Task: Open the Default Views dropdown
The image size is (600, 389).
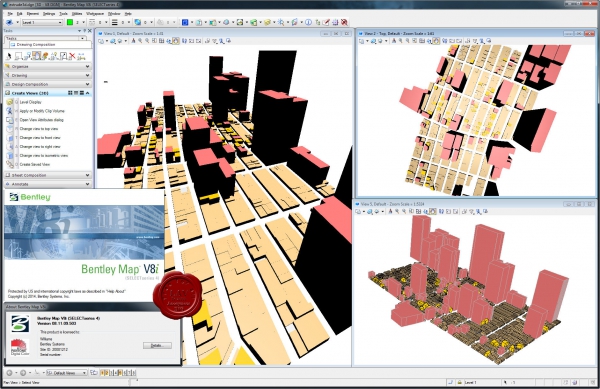Action: click(x=67, y=373)
